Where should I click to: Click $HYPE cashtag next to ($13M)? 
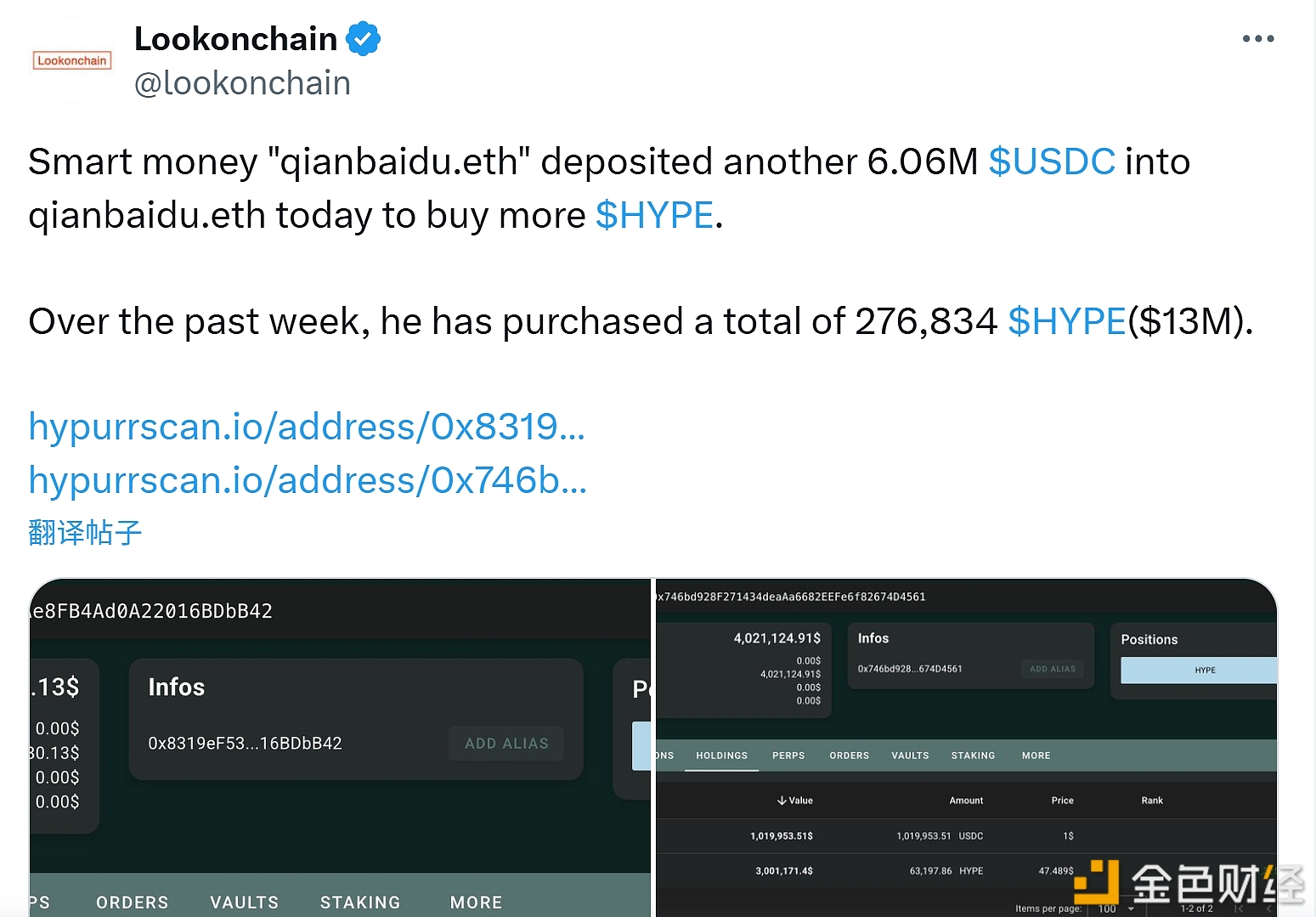1066,321
